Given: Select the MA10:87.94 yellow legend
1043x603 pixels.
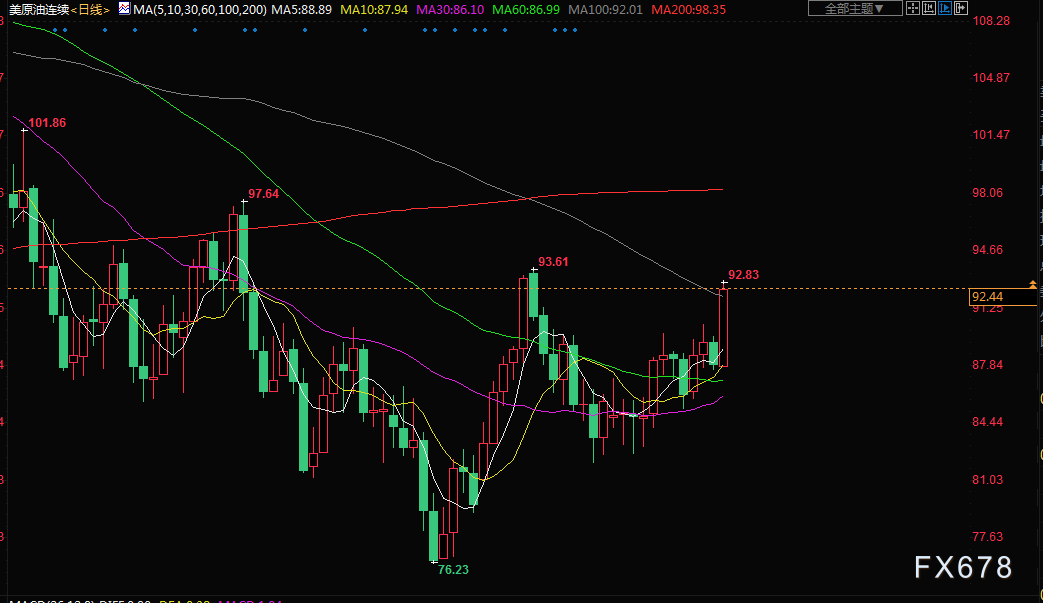Looking at the screenshot, I should tap(374, 9).
